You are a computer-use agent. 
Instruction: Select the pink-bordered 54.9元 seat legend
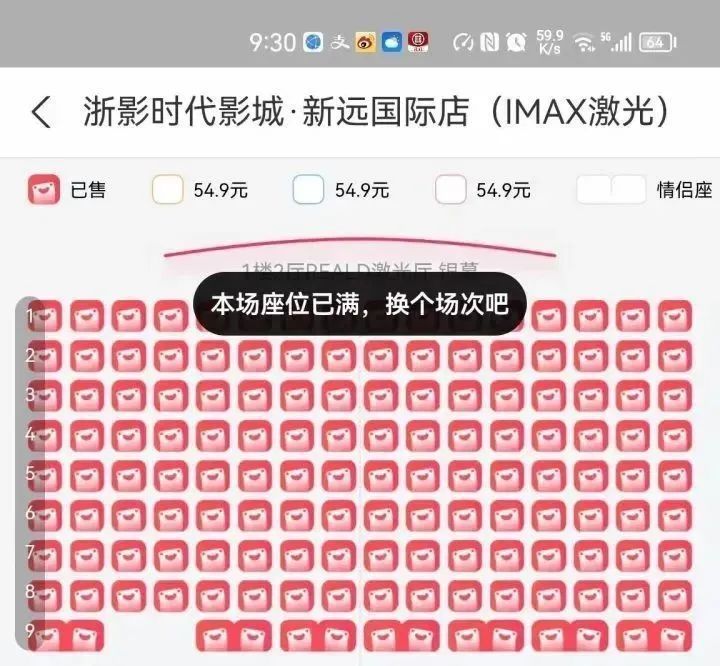pos(450,189)
